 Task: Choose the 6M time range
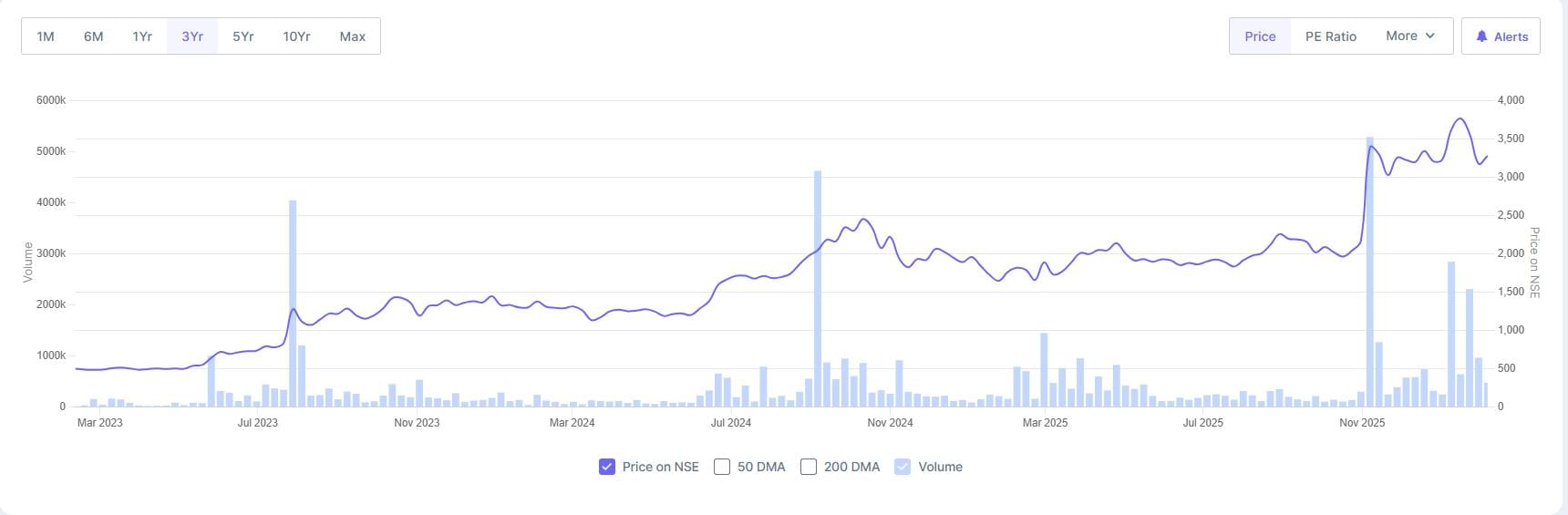tap(93, 36)
